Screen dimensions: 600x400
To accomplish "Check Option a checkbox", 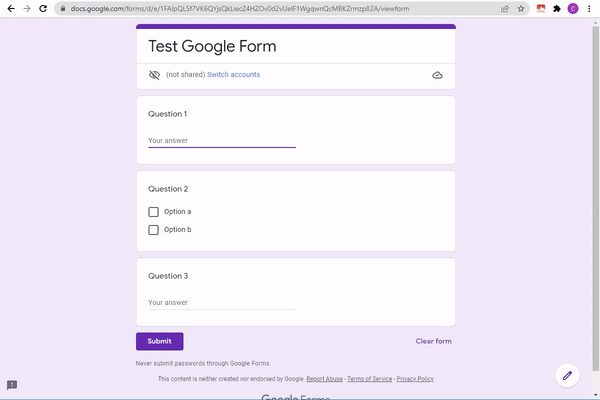I will point(153,212).
